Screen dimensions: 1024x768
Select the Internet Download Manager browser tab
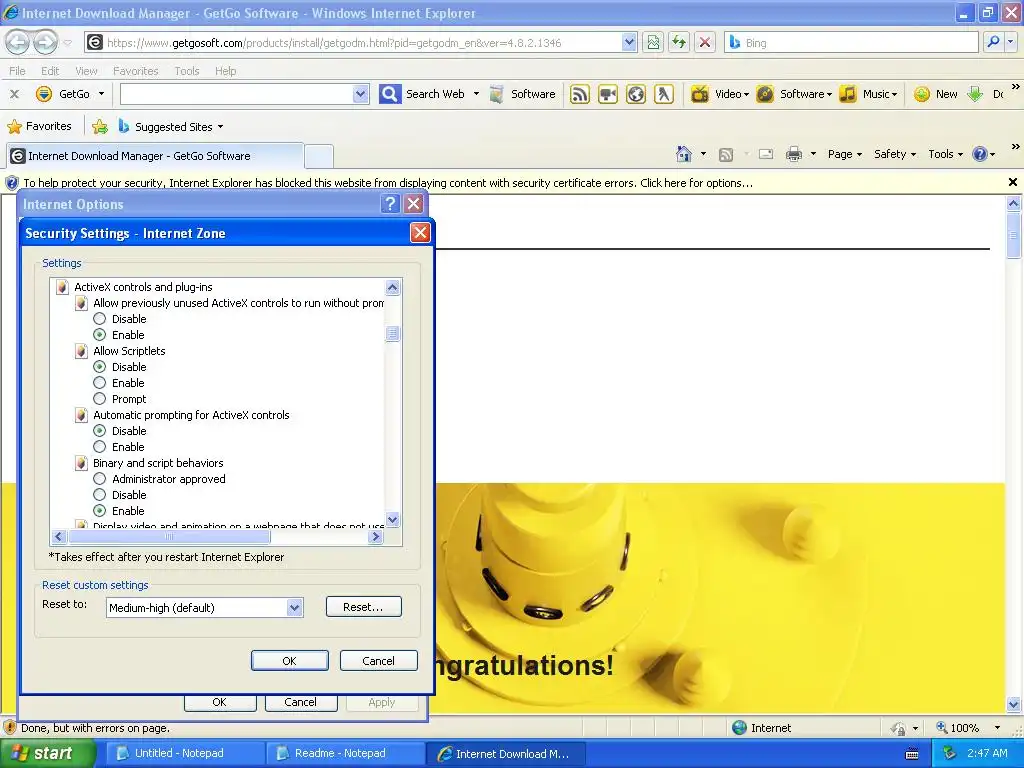click(x=155, y=156)
